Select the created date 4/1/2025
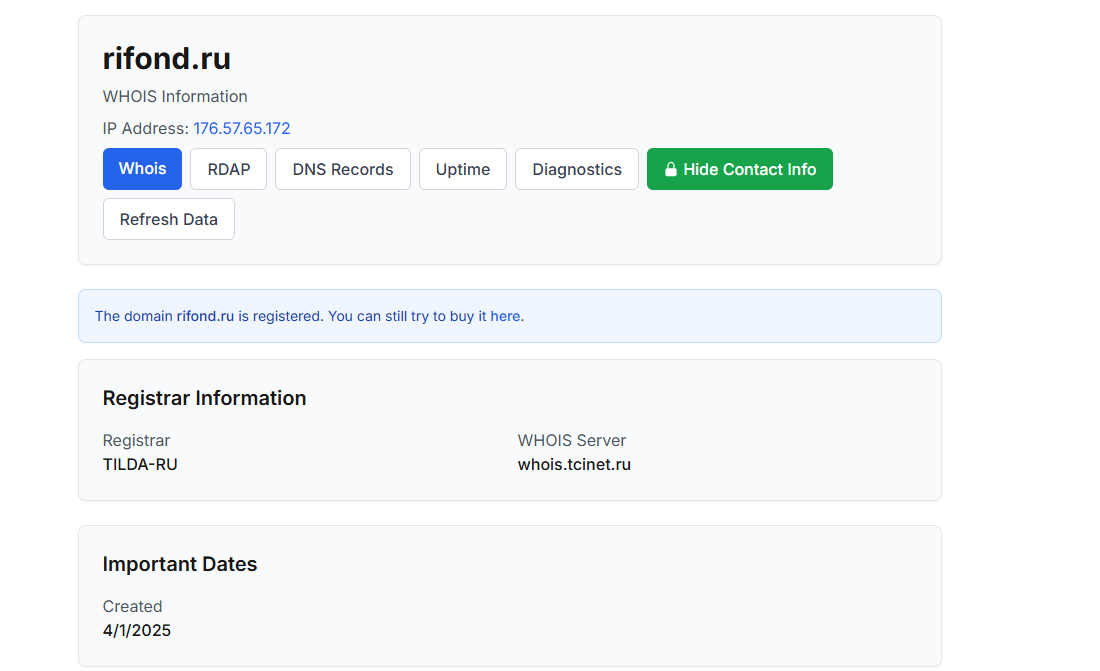Viewport: 1100px width, 671px height. coord(137,630)
